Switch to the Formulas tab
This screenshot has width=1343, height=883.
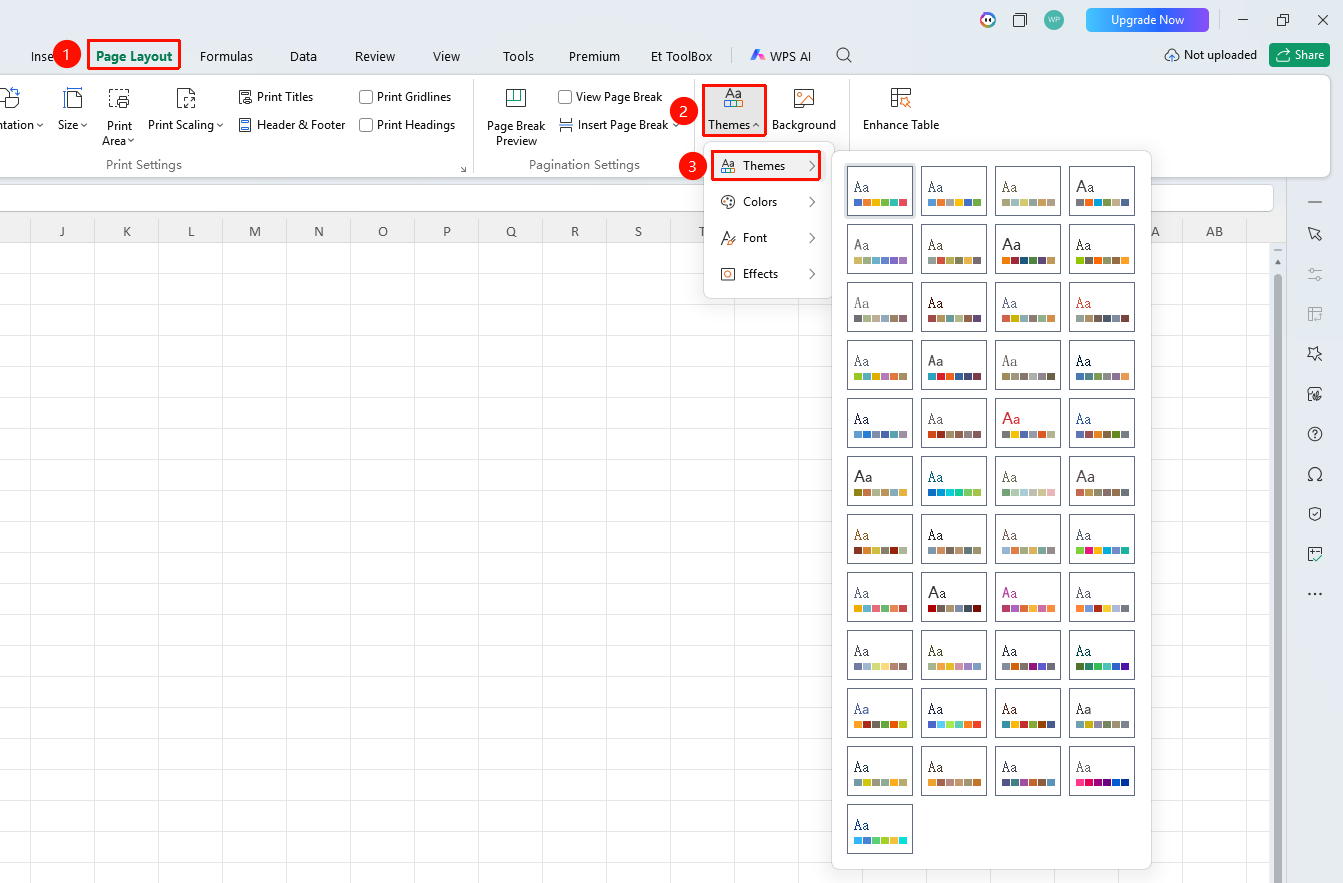(x=226, y=56)
